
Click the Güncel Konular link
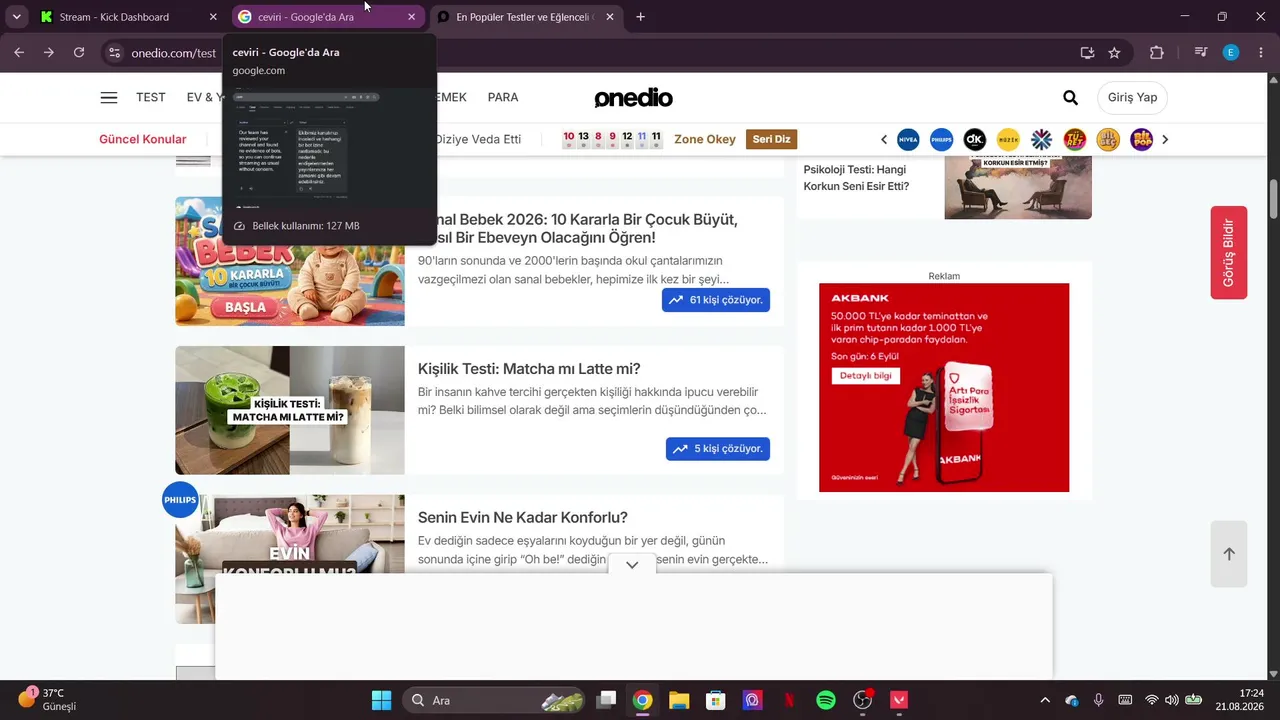point(143,139)
